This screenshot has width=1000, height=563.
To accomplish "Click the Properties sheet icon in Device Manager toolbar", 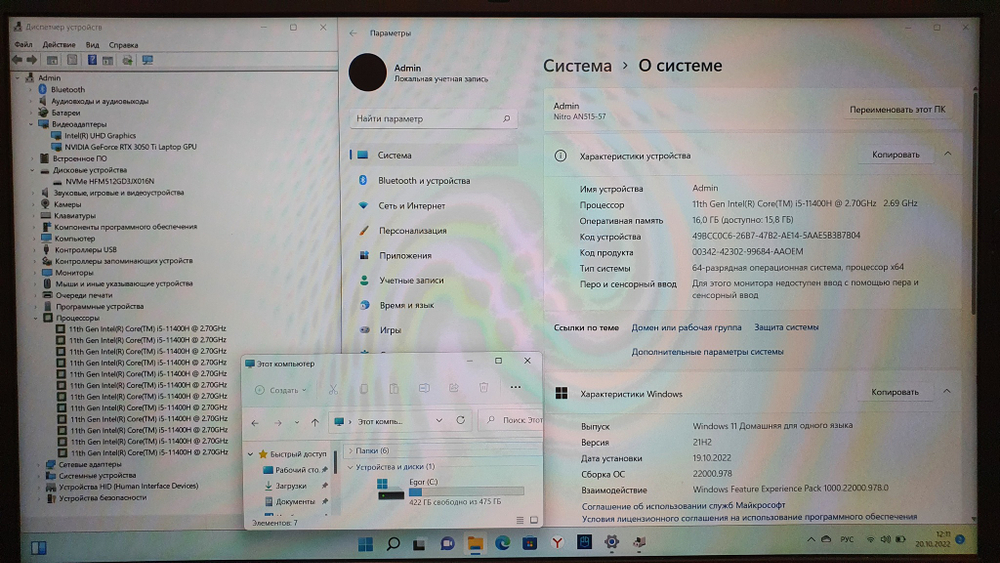I will point(72,60).
